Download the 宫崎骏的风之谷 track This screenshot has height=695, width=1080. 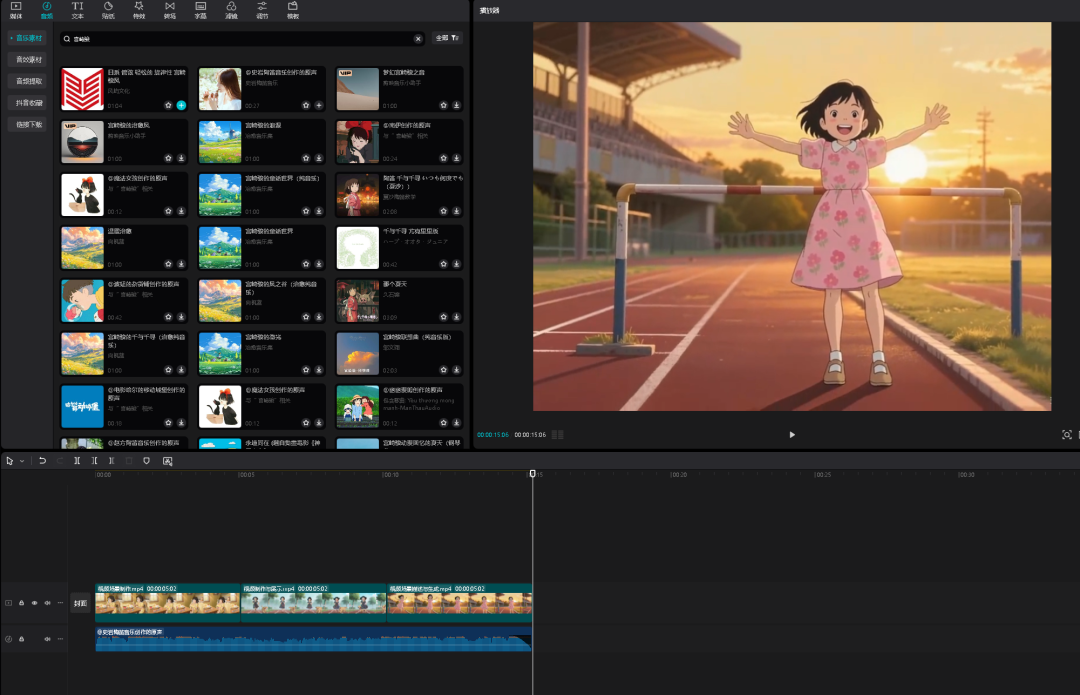tap(319, 318)
